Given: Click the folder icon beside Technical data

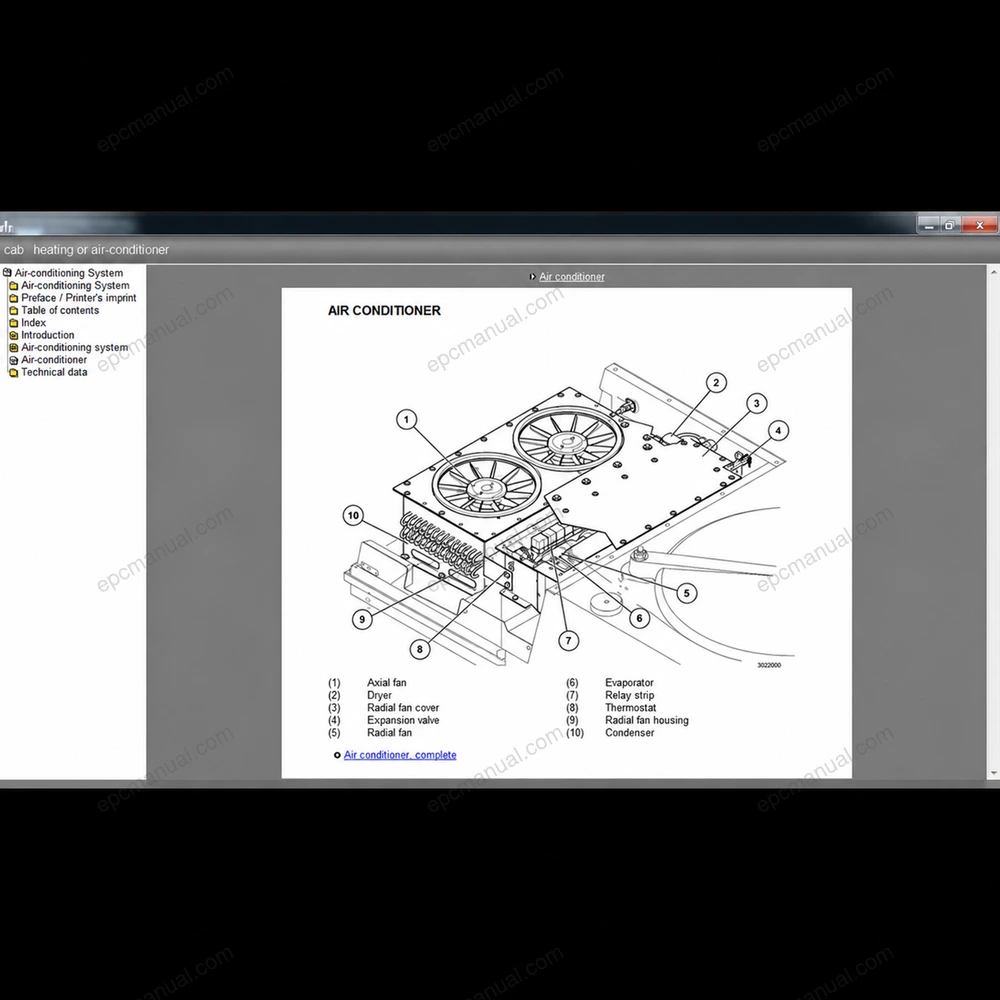Looking at the screenshot, I should pyautogui.click(x=13, y=373).
